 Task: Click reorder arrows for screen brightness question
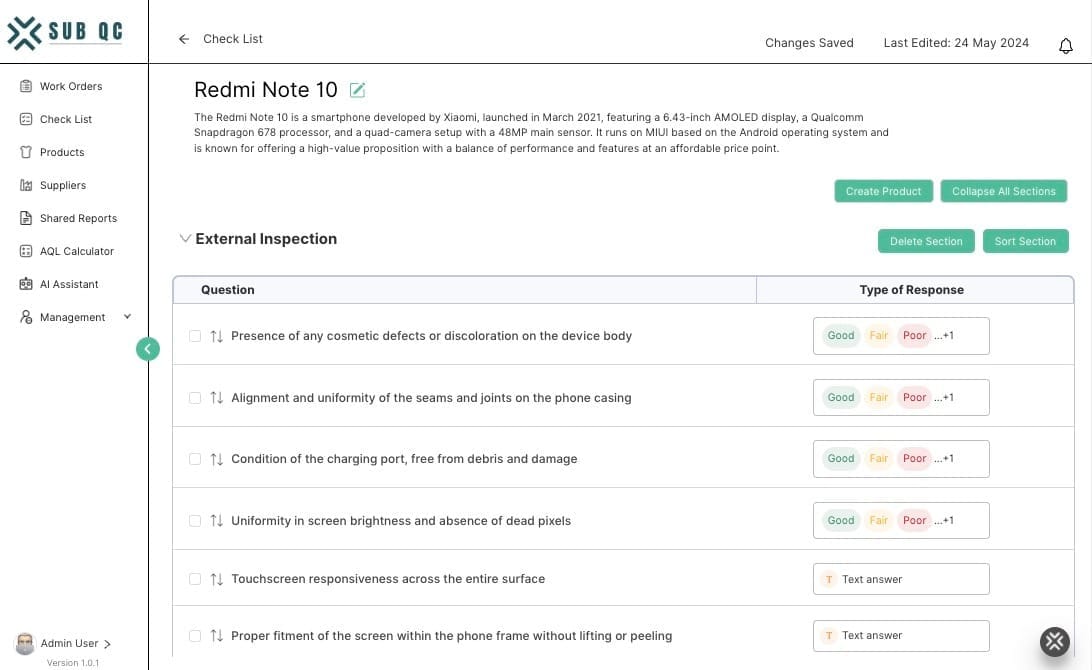pyautogui.click(x=217, y=521)
